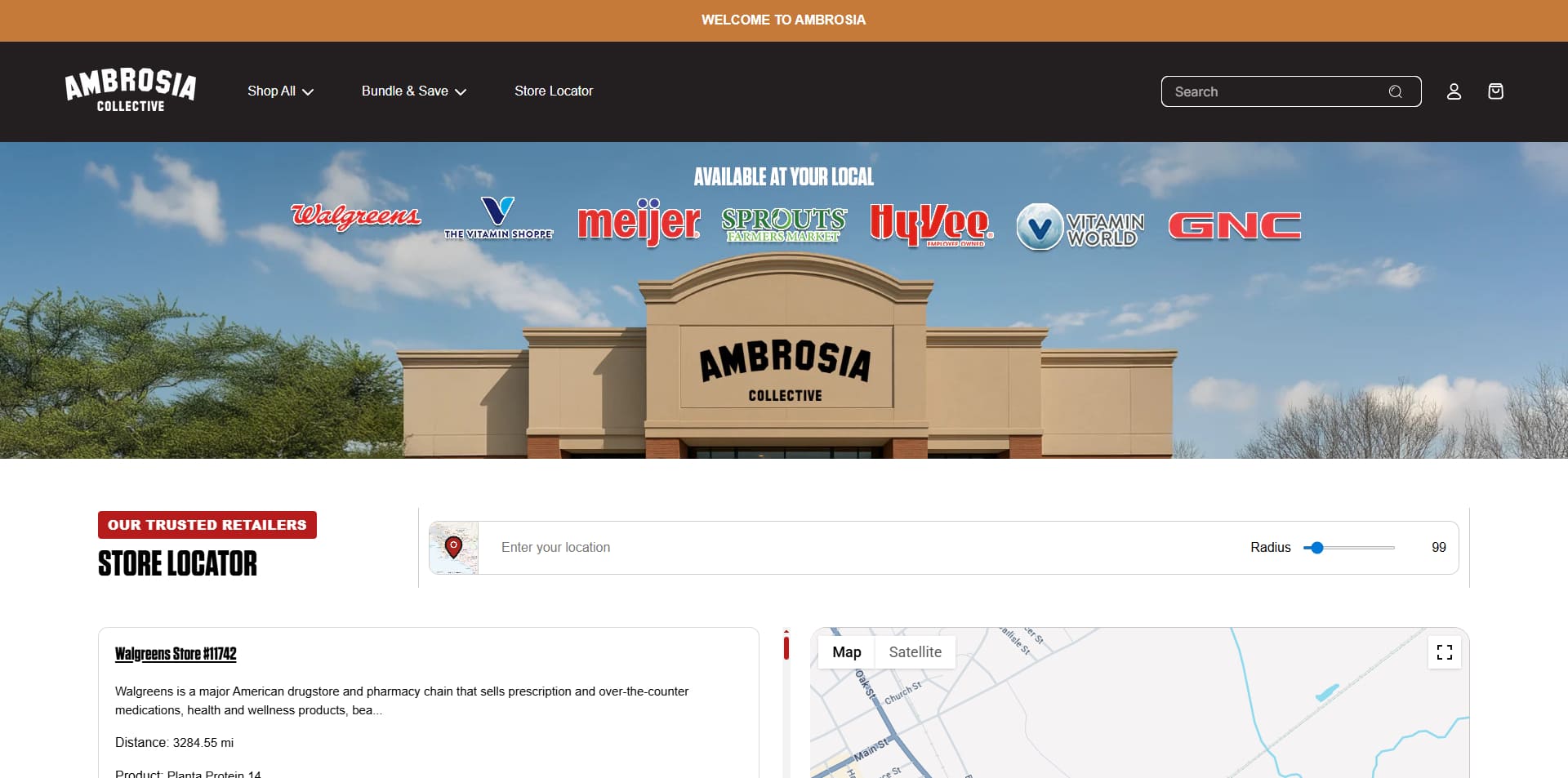Switch the map to Map view
This screenshot has width=1568, height=778.
click(x=847, y=652)
